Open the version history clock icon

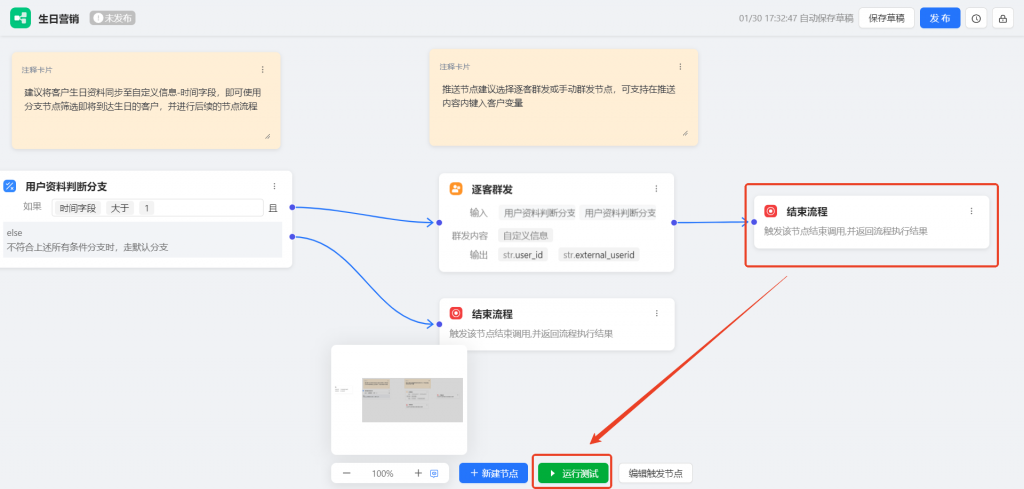tap(976, 18)
